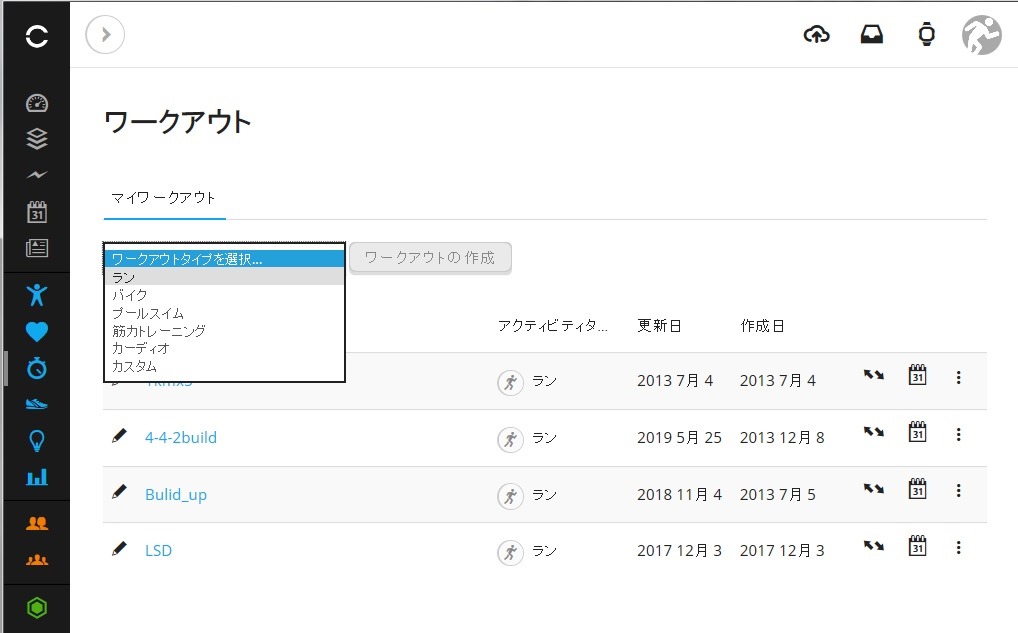Viewport: 1018px width, 633px height.
Task: Open the dashboard gauge sidebar icon
Action: coord(37,103)
